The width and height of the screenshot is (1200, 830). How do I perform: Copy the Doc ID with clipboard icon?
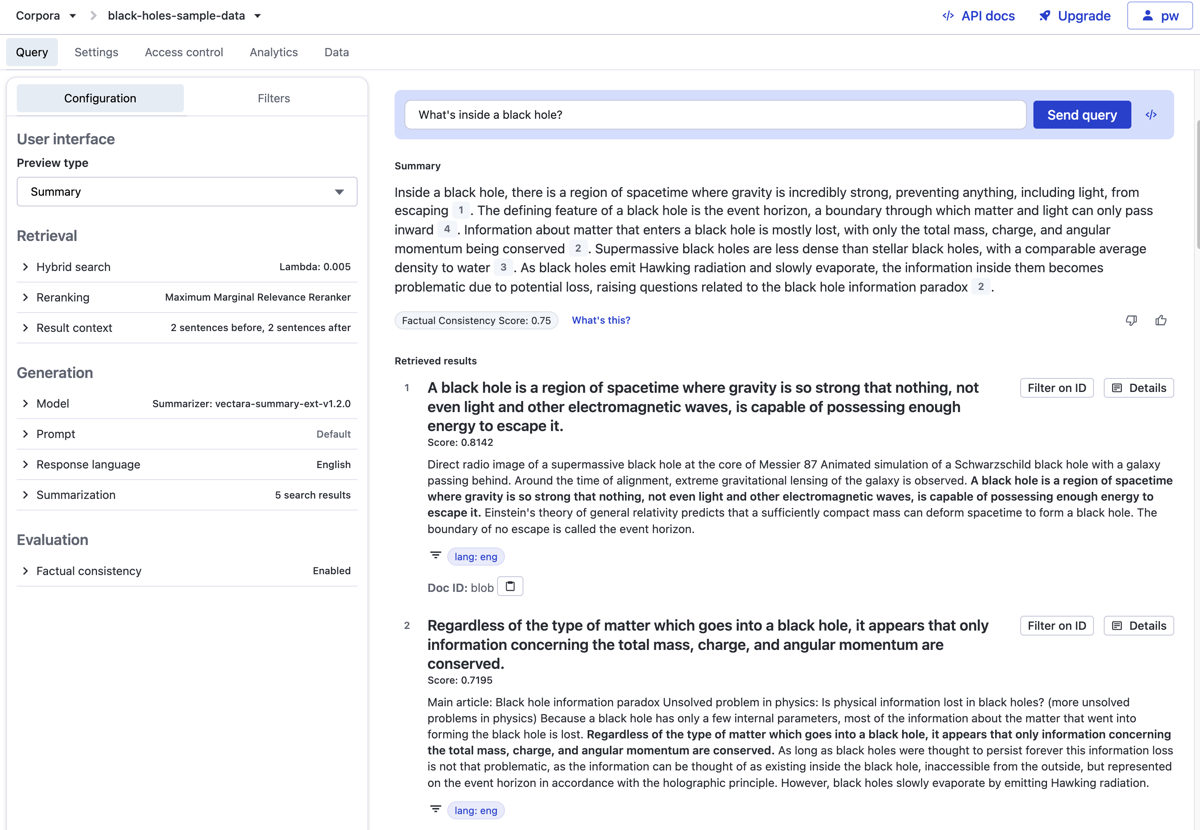(x=510, y=587)
